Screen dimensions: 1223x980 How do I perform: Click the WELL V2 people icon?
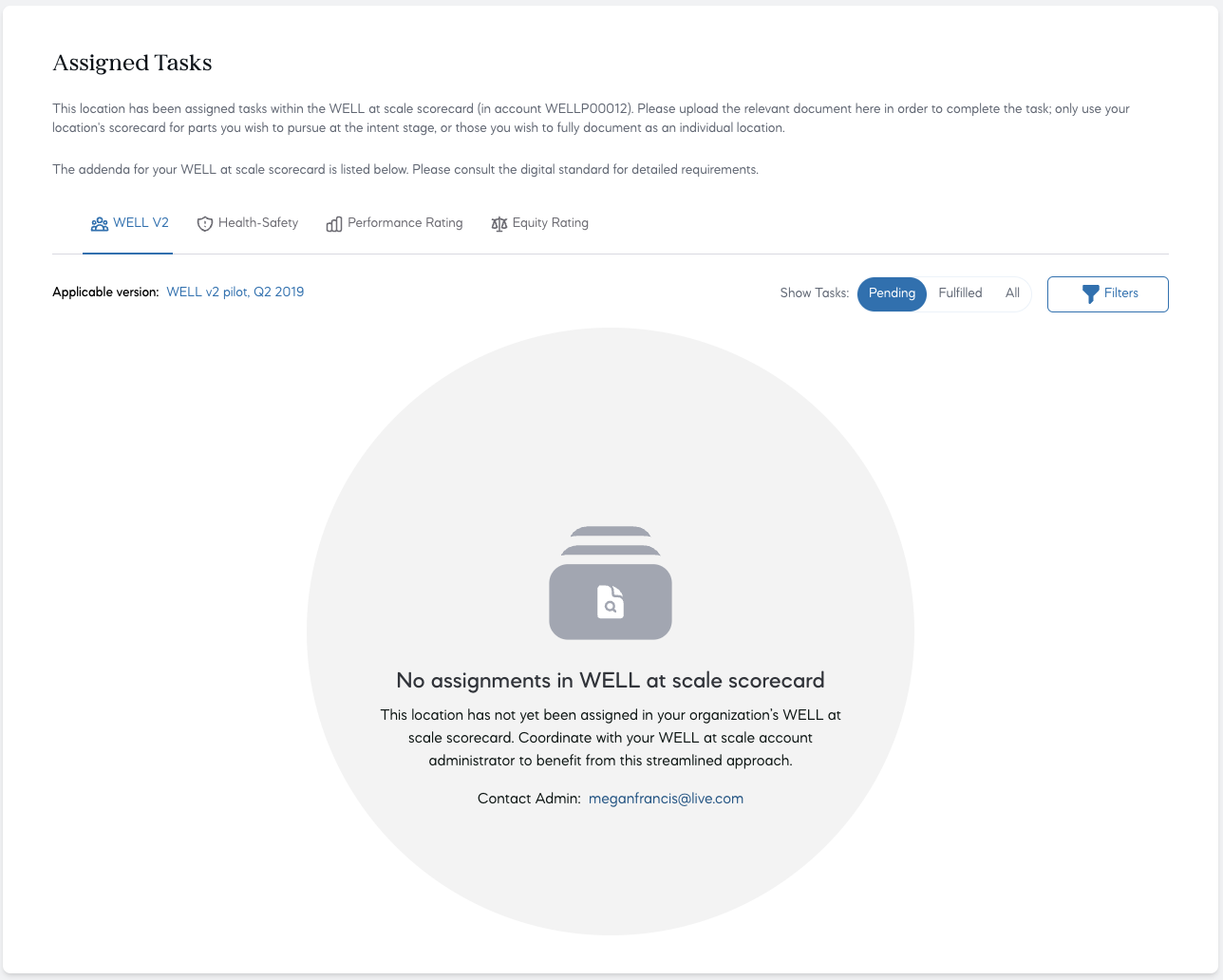click(100, 224)
